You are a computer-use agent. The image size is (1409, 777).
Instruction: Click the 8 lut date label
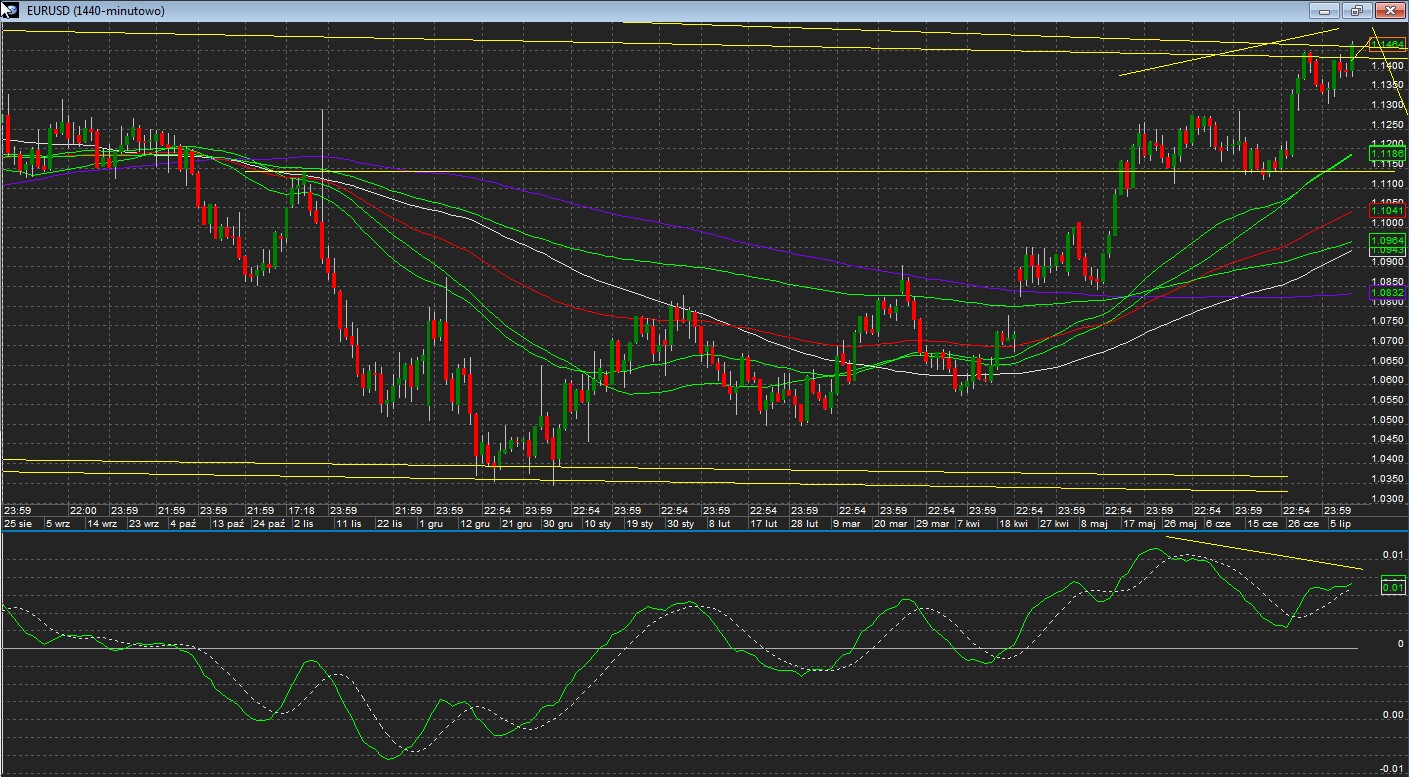719,523
